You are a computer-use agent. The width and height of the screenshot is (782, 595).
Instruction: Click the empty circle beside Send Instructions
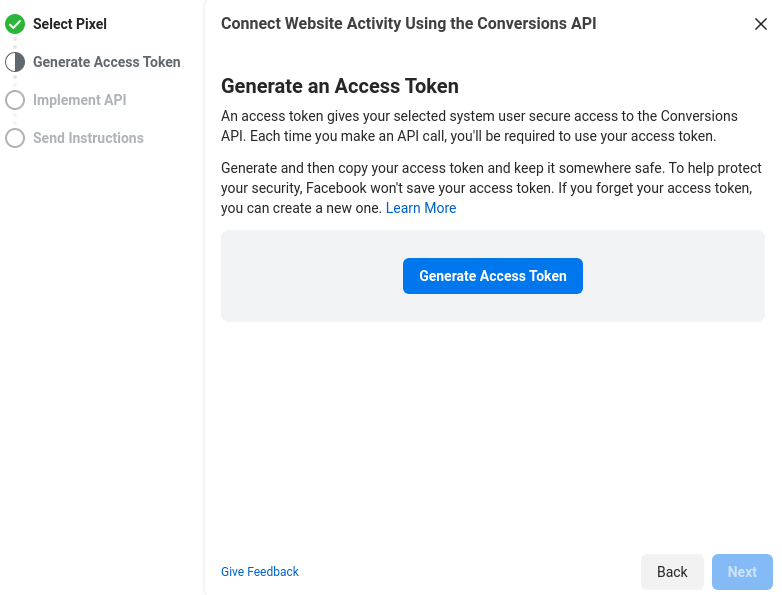point(15,138)
